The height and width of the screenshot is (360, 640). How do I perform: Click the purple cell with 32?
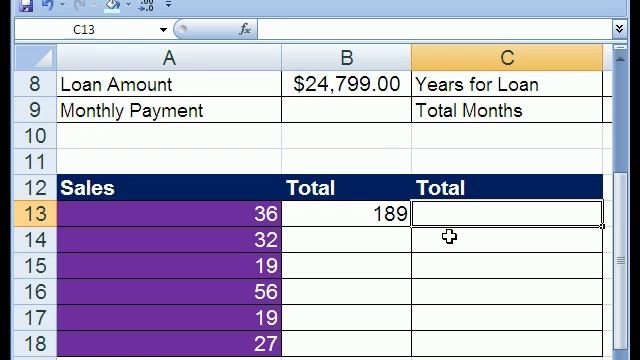tap(169, 240)
